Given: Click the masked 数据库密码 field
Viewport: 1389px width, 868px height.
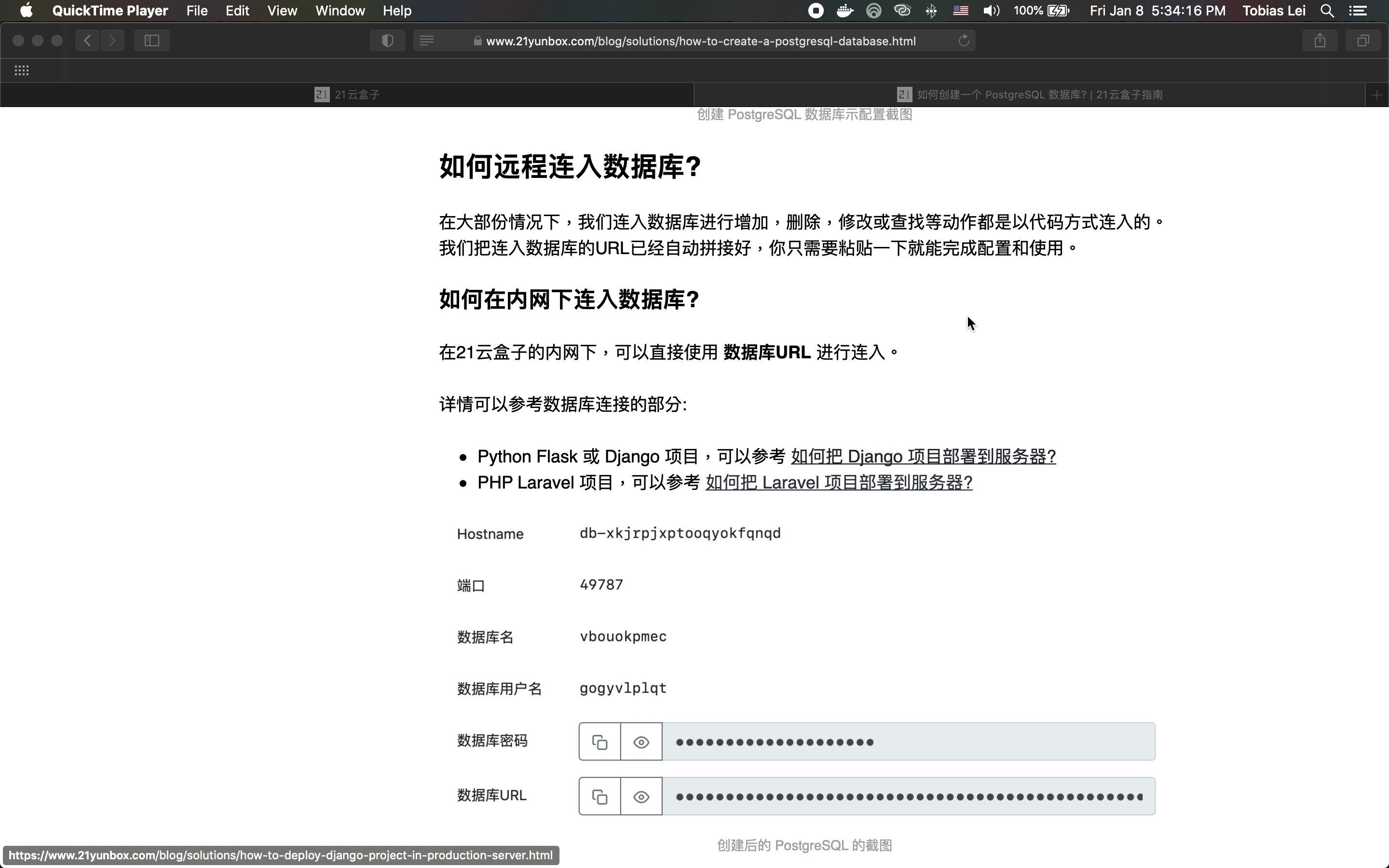Looking at the screenshot, I should 909,742.
